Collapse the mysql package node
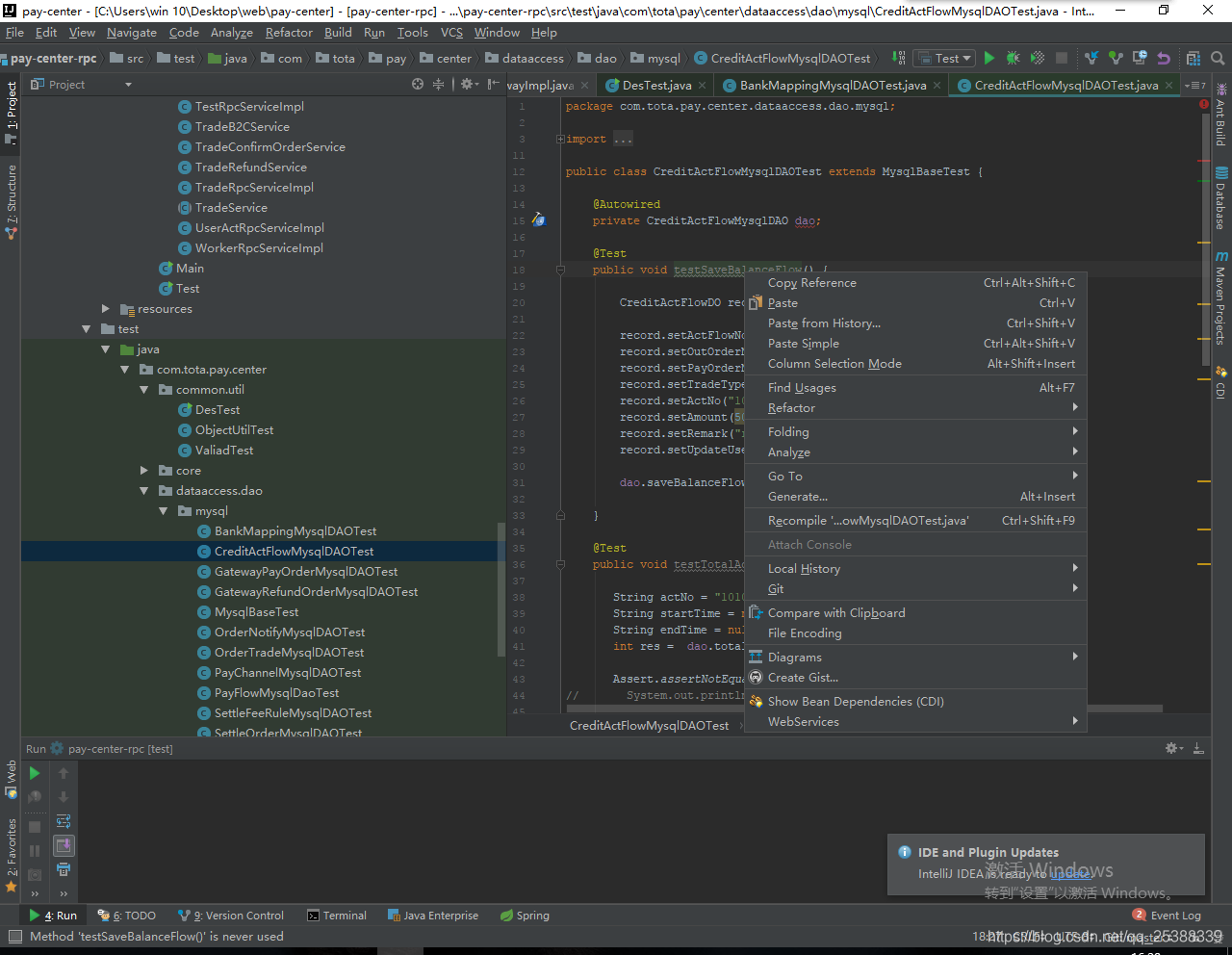 164,511
